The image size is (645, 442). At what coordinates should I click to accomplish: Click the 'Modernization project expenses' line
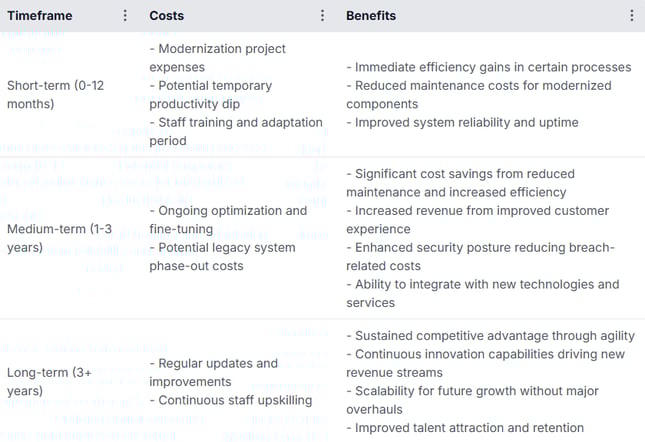click(x=218, y=58)
